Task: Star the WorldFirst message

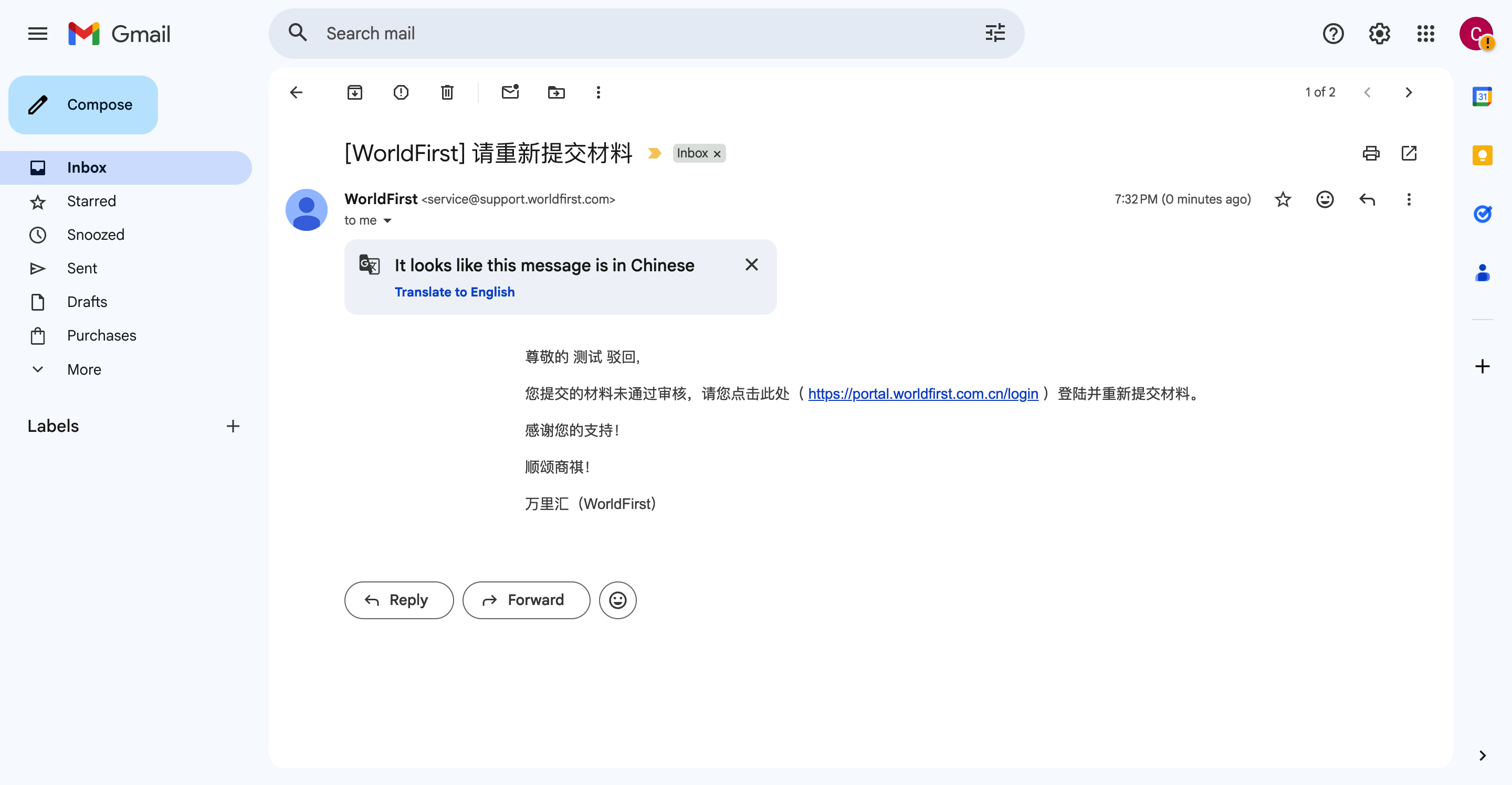Action: pyautogui.click(x=1283, y=199)
